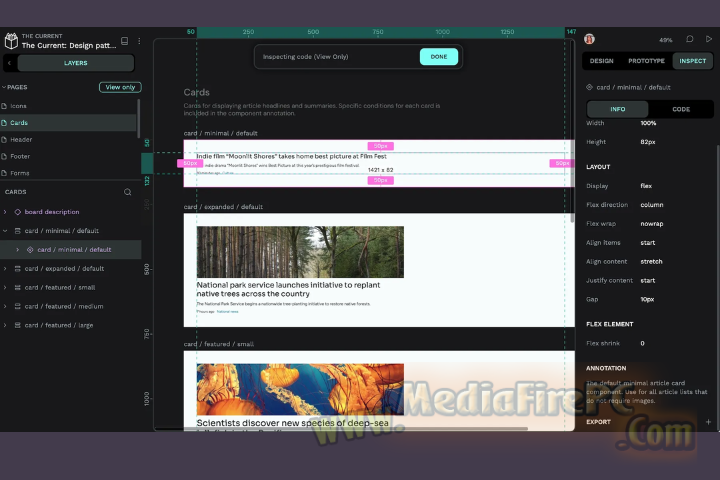Click the Forms page icon

[x=4, y=173]
